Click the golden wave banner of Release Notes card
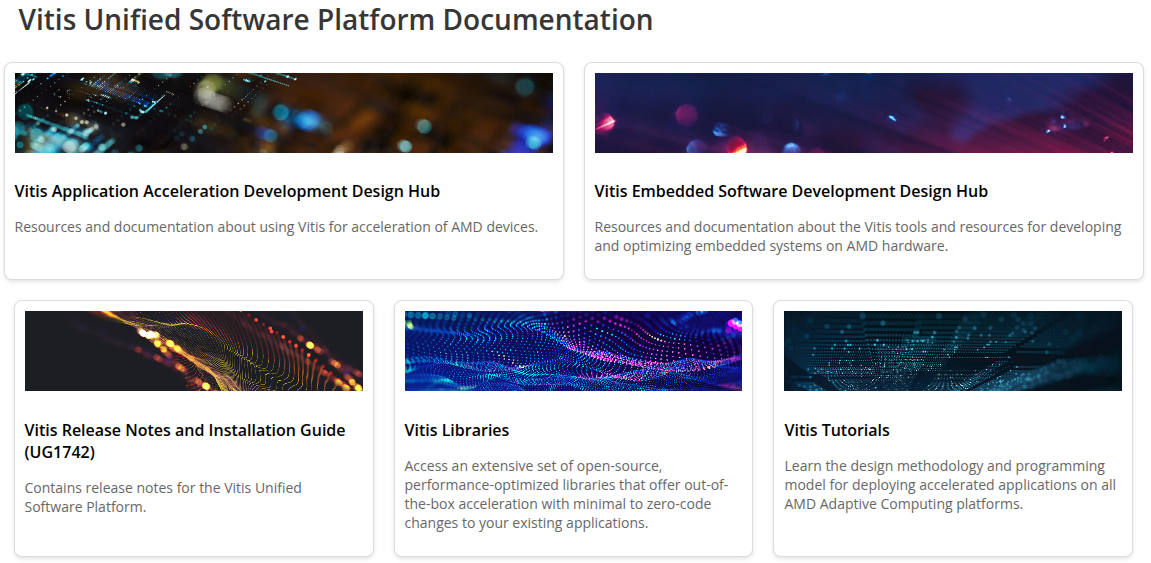1151x563 pixels. (194, 351)
